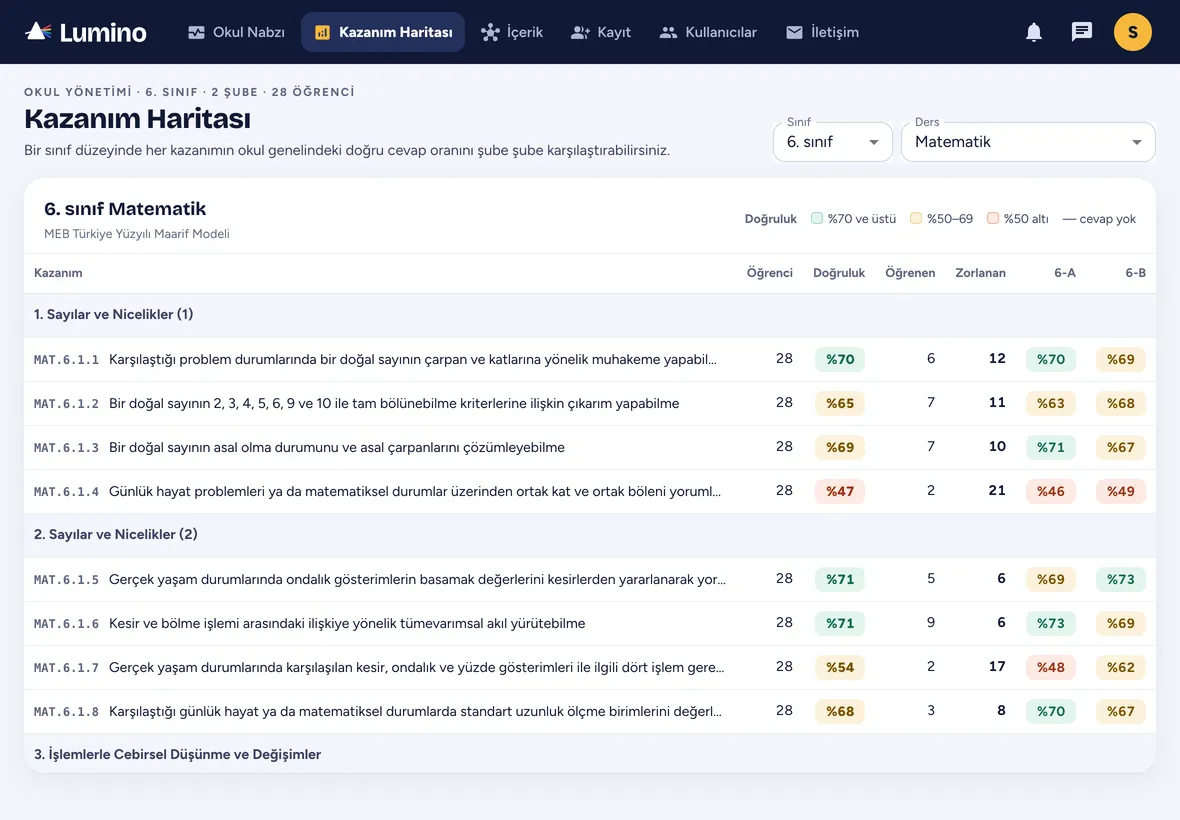This screenshot has width=1180, height=820.
Task: Click the İletişim envelope icon
Action: [794, 32]
